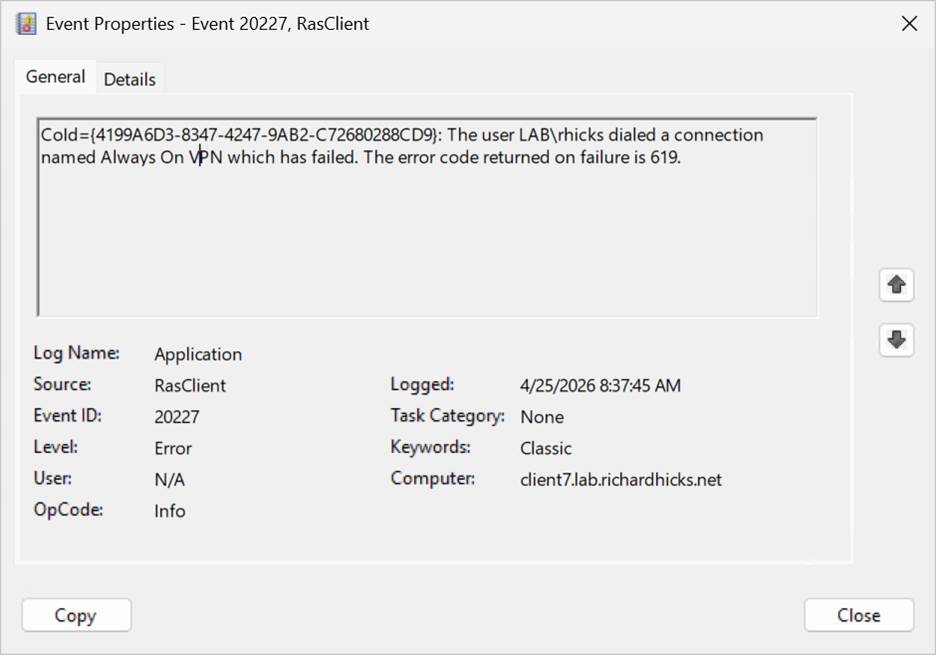936x655 pixels.
Task: Switch to the General tab
Action: [55, 77]
